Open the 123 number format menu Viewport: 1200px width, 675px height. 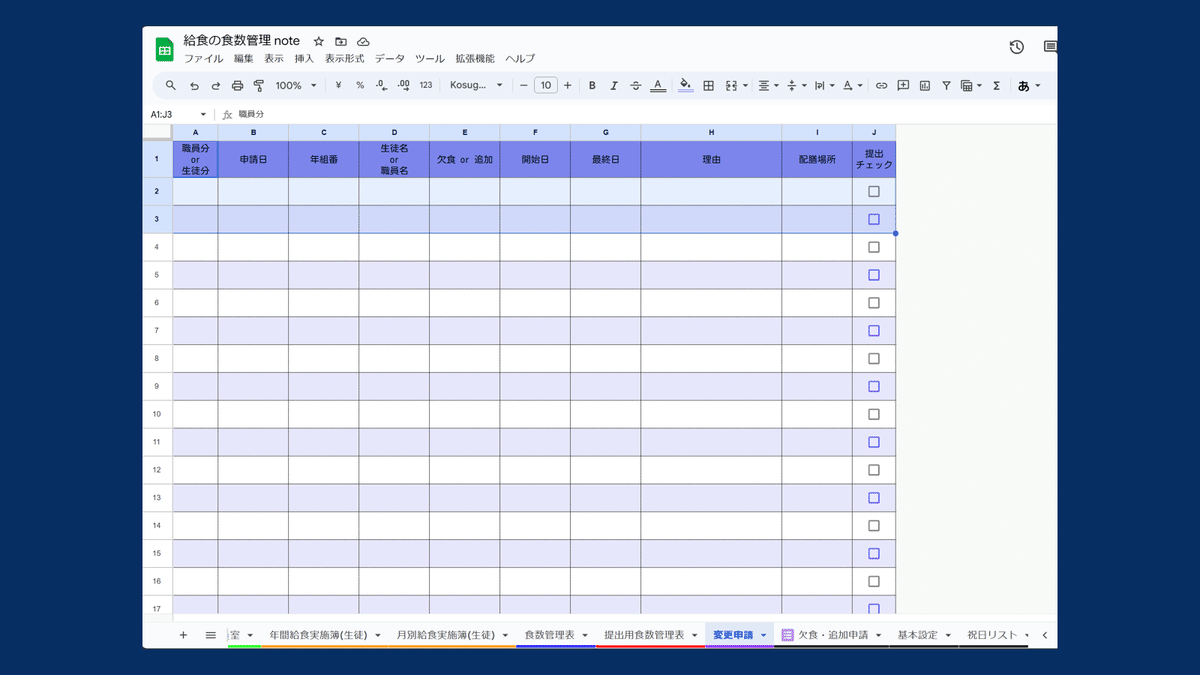click(x=426, y=86)
